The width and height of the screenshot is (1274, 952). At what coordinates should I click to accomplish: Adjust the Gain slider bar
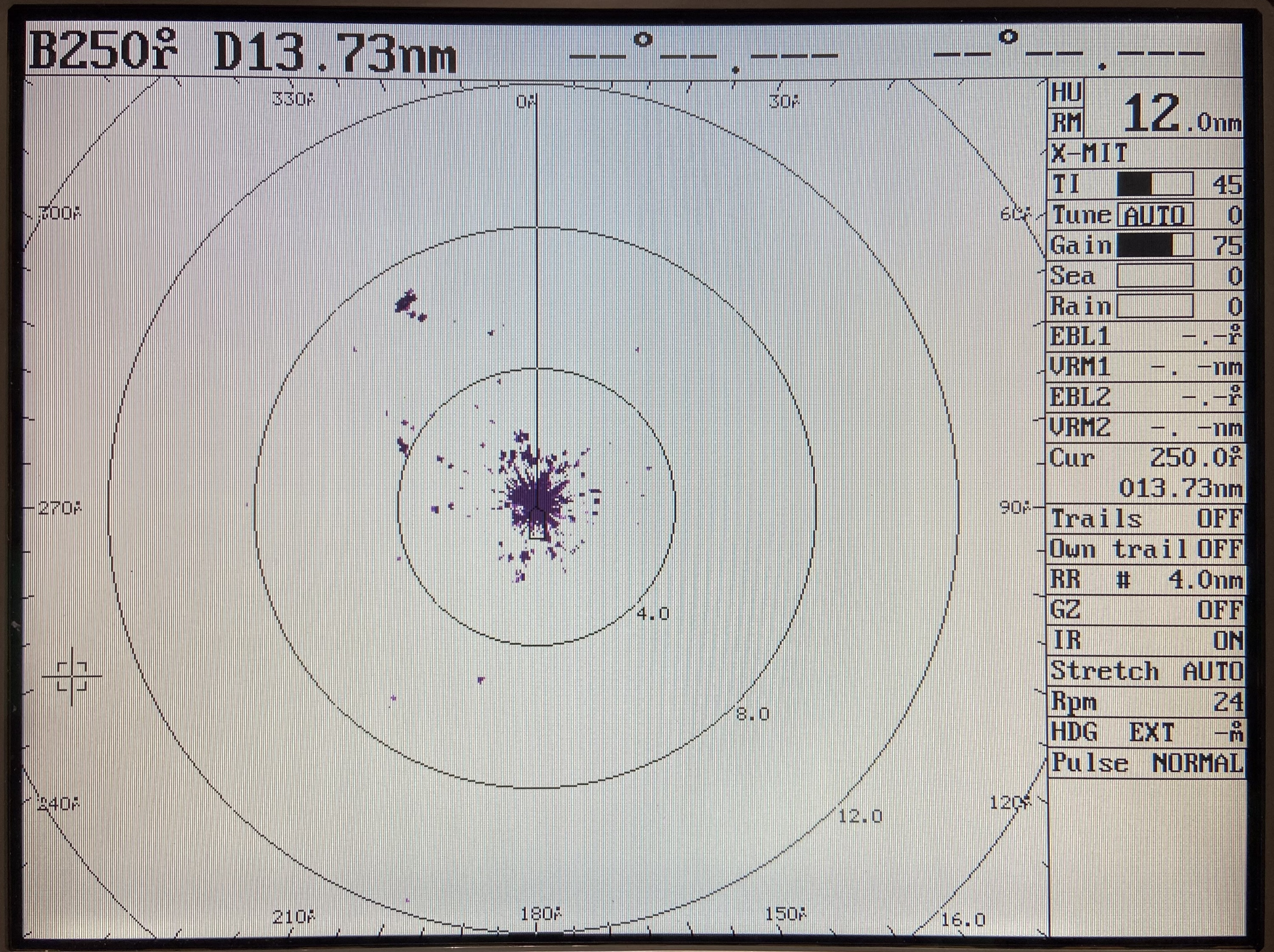(x=1155, y=245)
